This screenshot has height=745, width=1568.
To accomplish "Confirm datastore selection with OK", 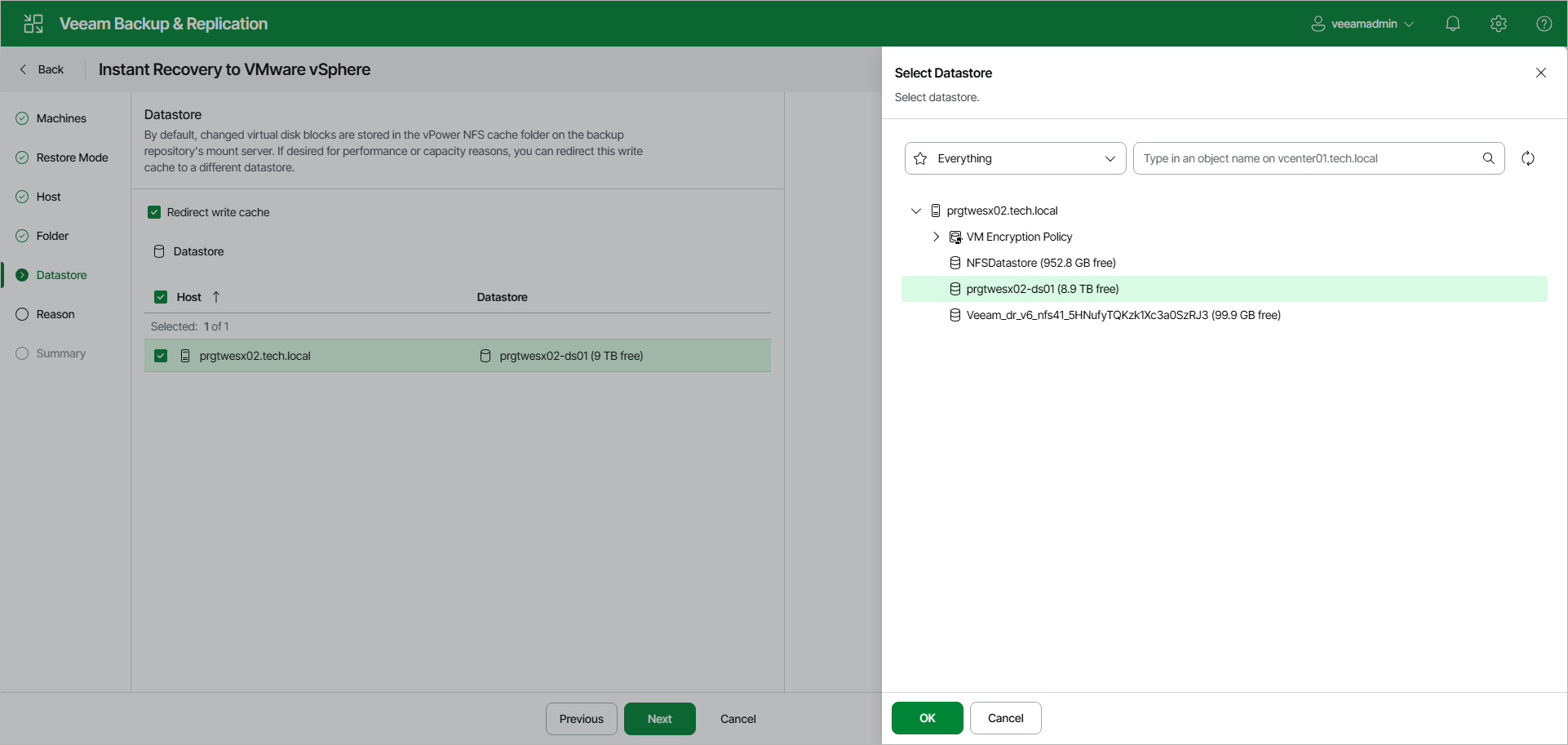I will click(927, 718).
